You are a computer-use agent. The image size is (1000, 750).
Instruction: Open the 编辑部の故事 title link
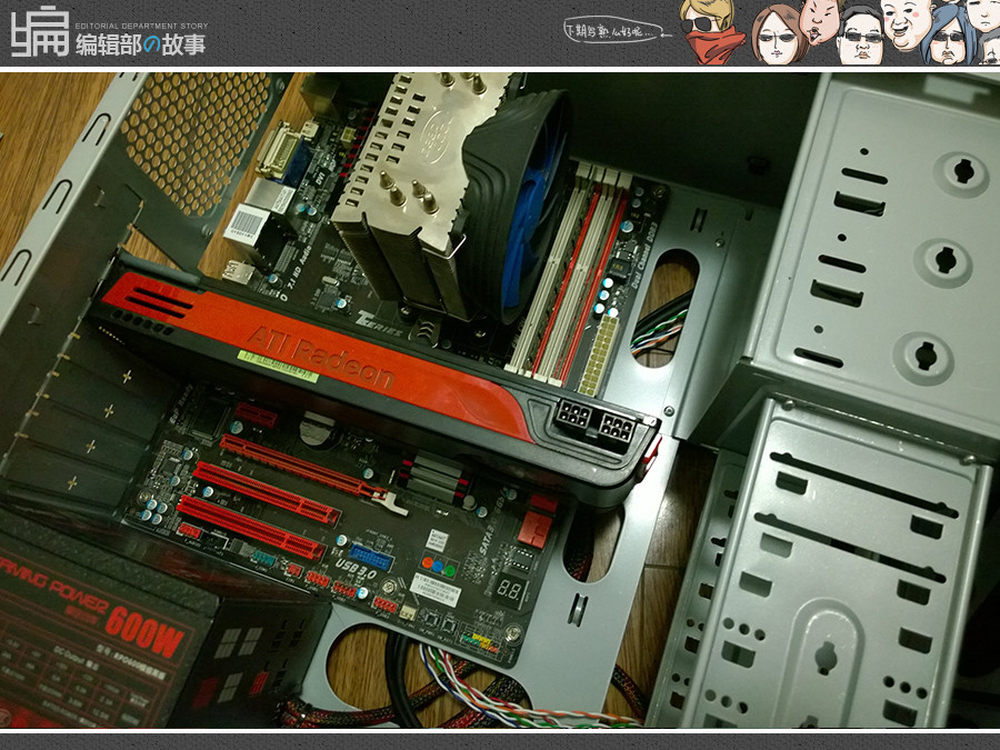click(140, 43)
